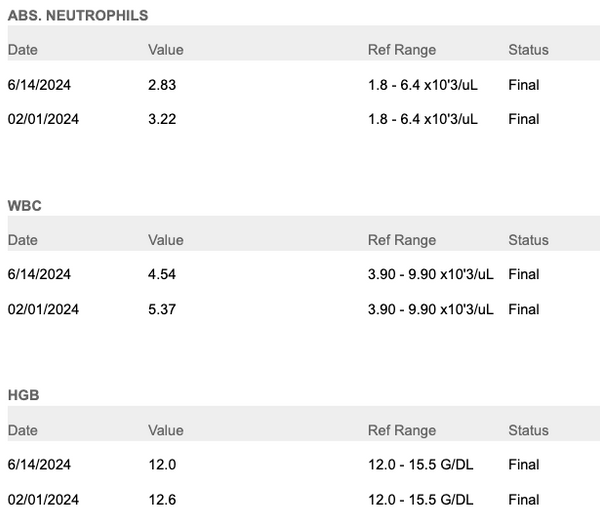Click the Ref Range header in HGB table
The width and height of the screenshot is (600, 528).
click(x=402, y=430)
